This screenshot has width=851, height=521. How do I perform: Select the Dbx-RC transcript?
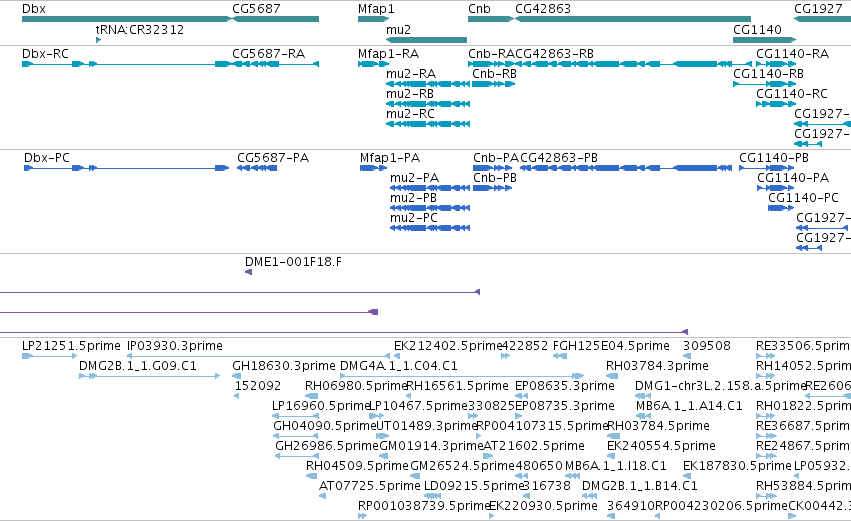click(x=125, y=64)
